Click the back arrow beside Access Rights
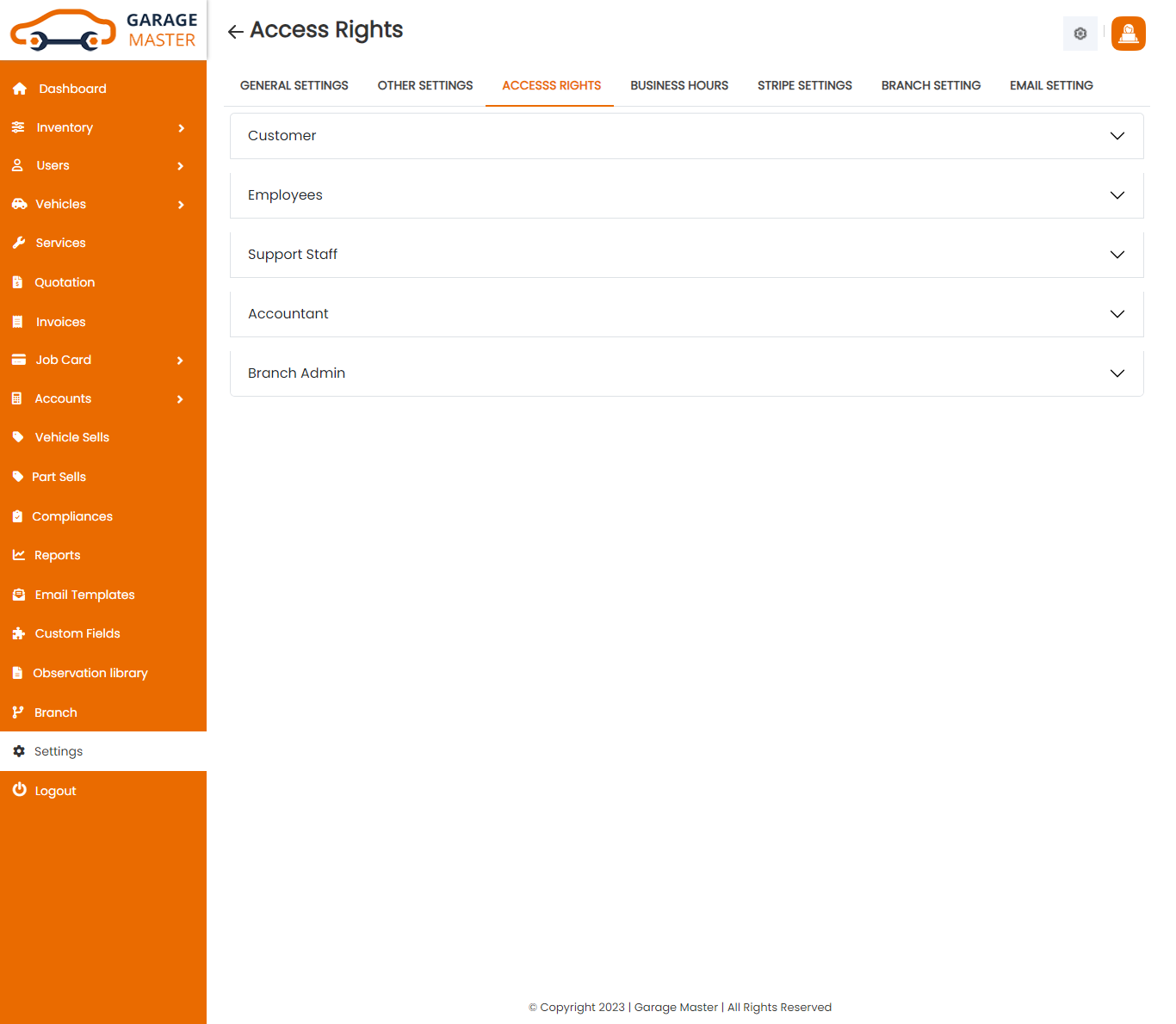Image resolution: width=1176 pixels, height=1024 pixels. [235, 32]
